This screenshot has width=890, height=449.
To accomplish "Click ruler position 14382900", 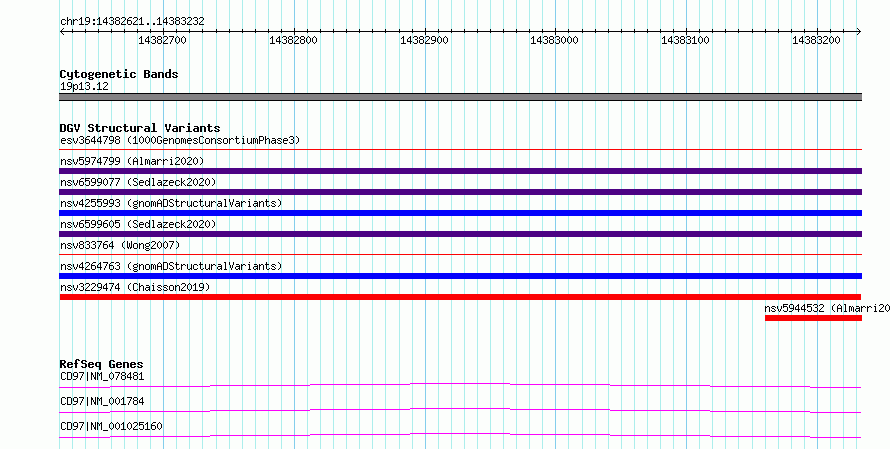I will 424,40.
